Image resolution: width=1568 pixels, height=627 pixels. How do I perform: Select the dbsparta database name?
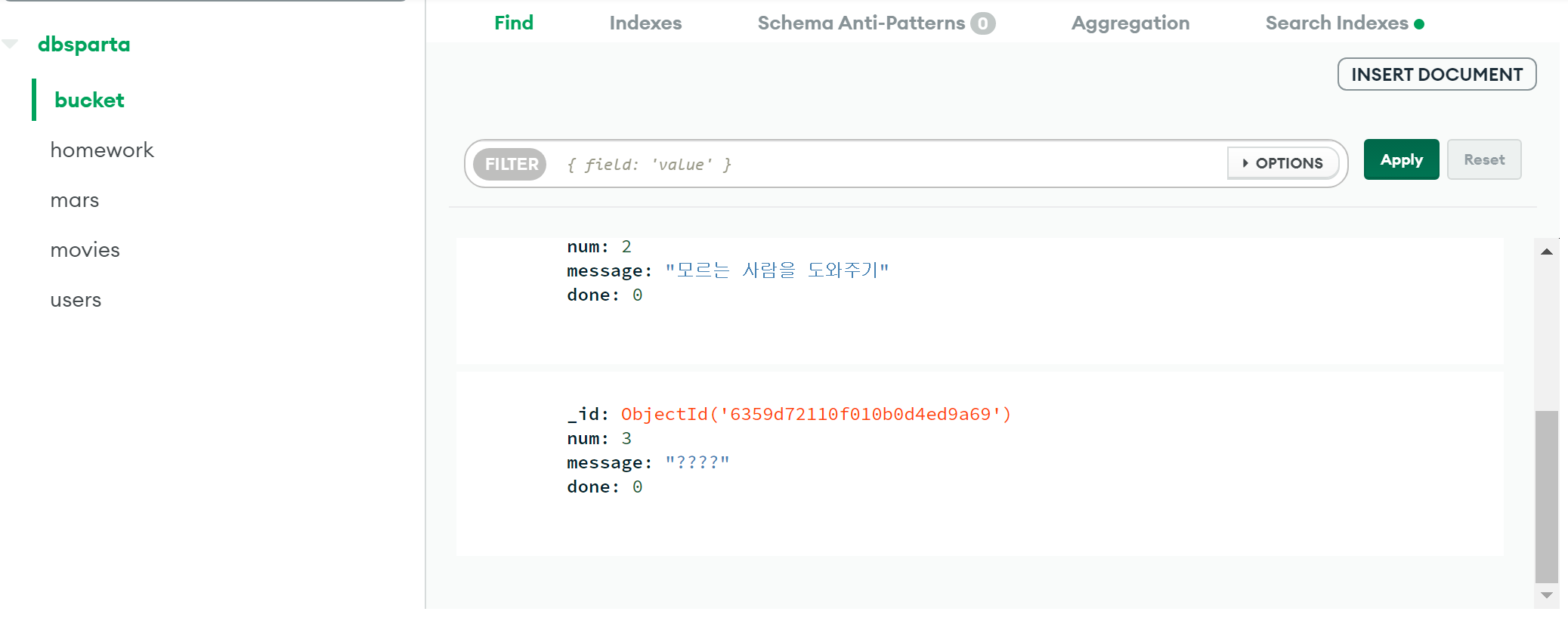tap(84, 45)
